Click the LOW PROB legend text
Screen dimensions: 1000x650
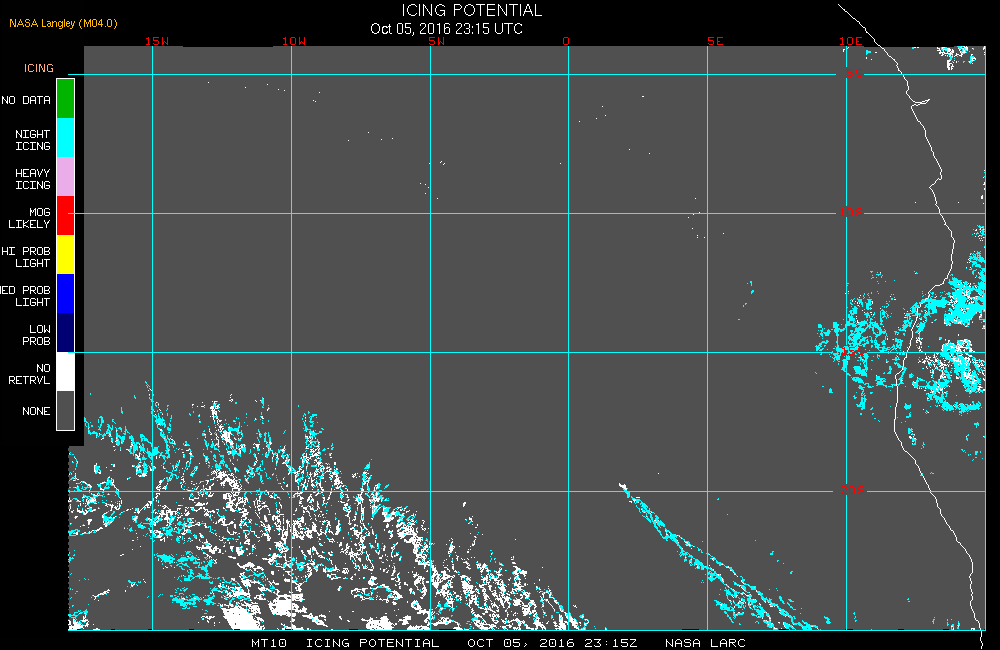tap(36, 335)
